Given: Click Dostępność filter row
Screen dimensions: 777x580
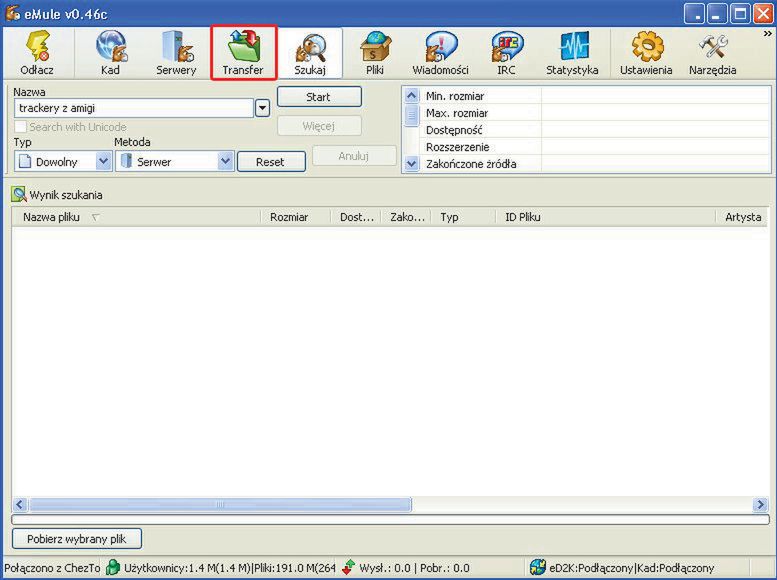Looking at the screenshot, I should [595, 130].
